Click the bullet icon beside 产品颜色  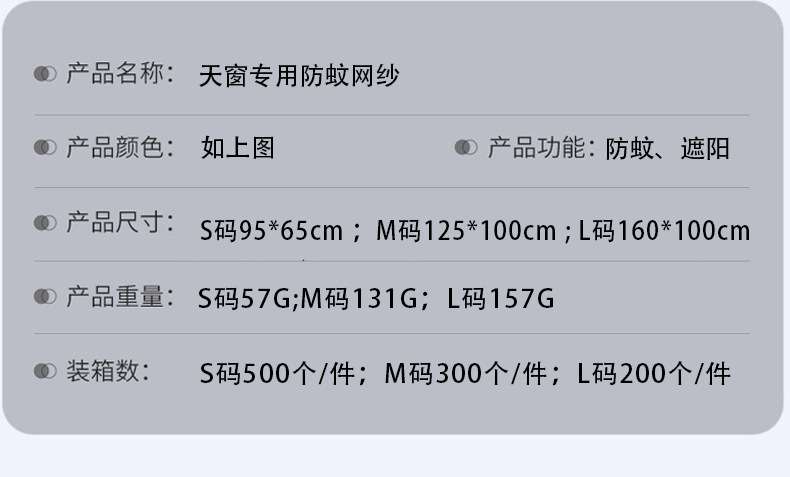pyautogui.click(x=45, y=148)
